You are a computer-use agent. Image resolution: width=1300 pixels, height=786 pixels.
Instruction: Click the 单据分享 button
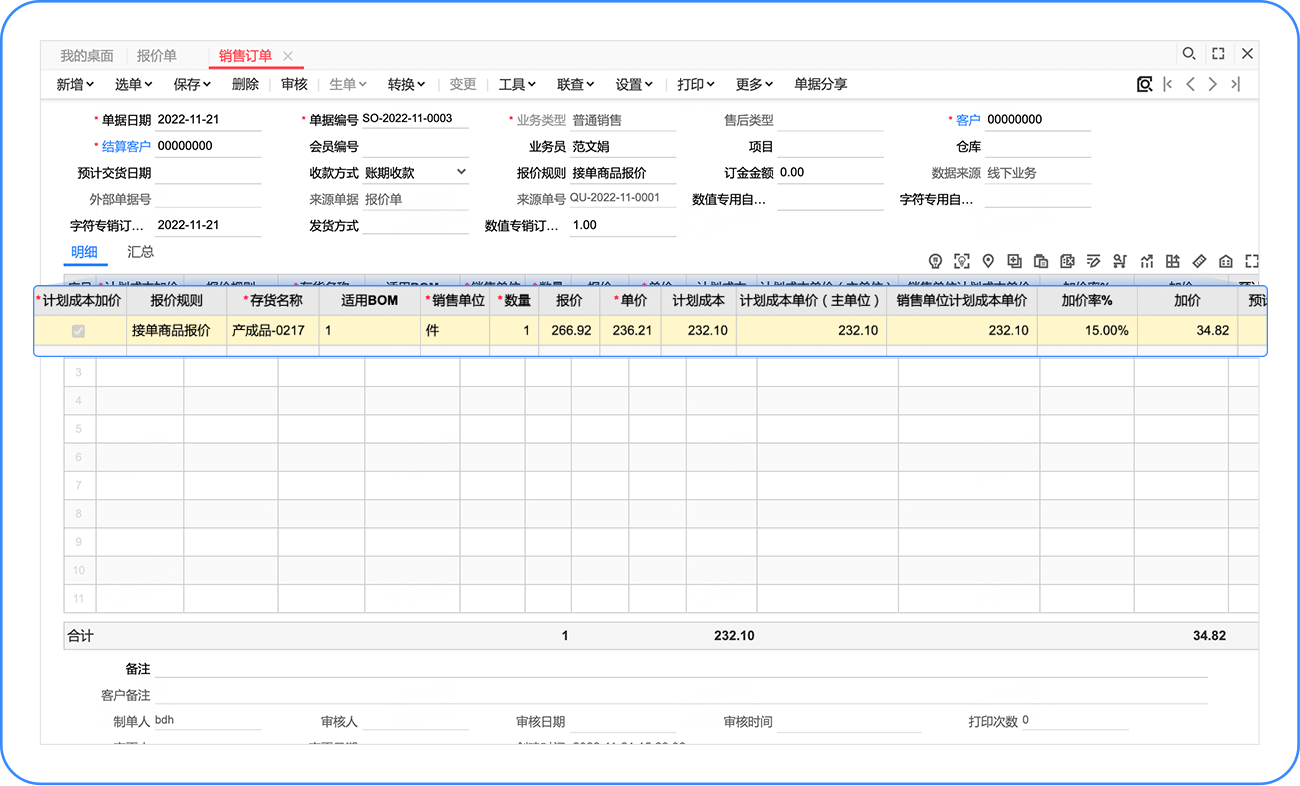[x=820, y=85]
